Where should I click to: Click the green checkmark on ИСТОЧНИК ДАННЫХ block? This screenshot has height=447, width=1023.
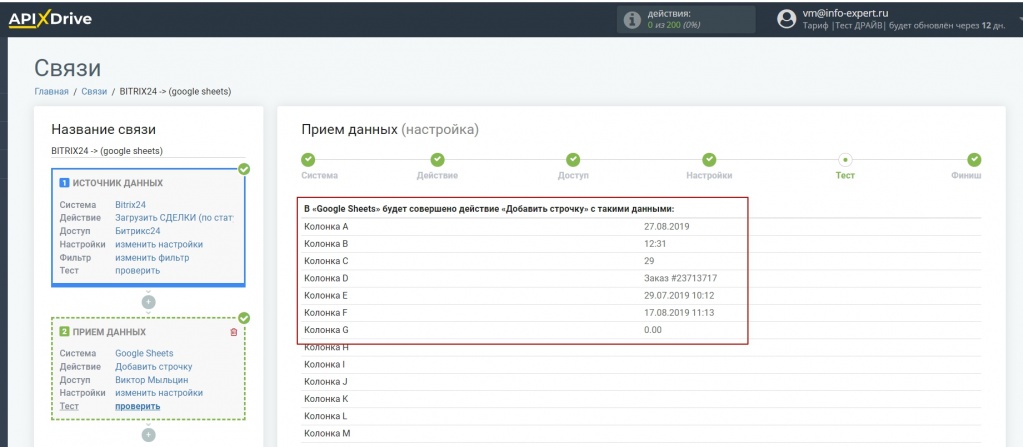244,169
